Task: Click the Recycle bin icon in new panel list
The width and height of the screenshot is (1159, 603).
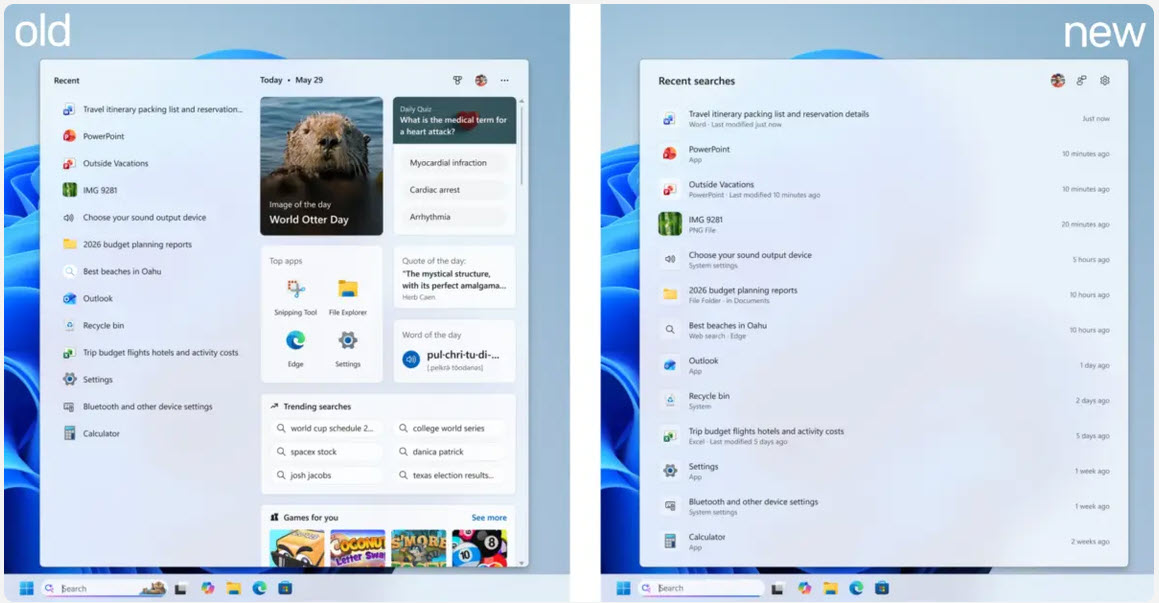Action: 670,401
